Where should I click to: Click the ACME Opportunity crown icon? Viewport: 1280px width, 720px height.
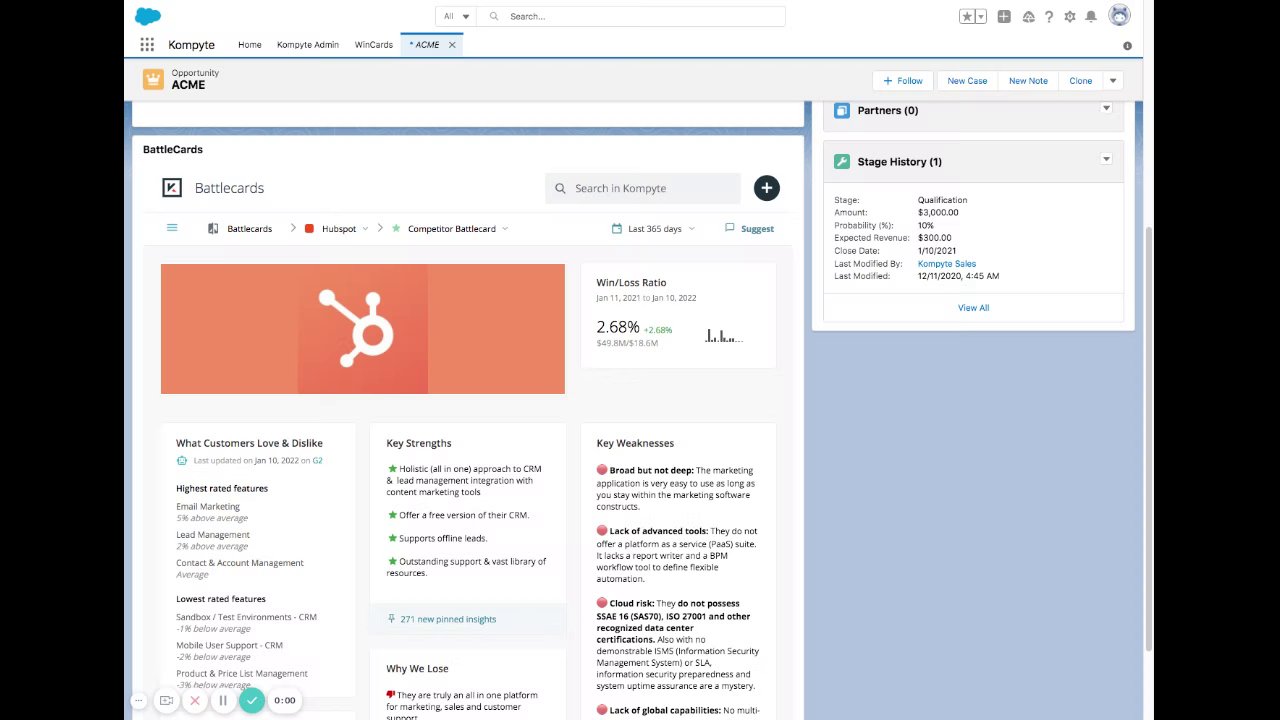pos(153,80)
